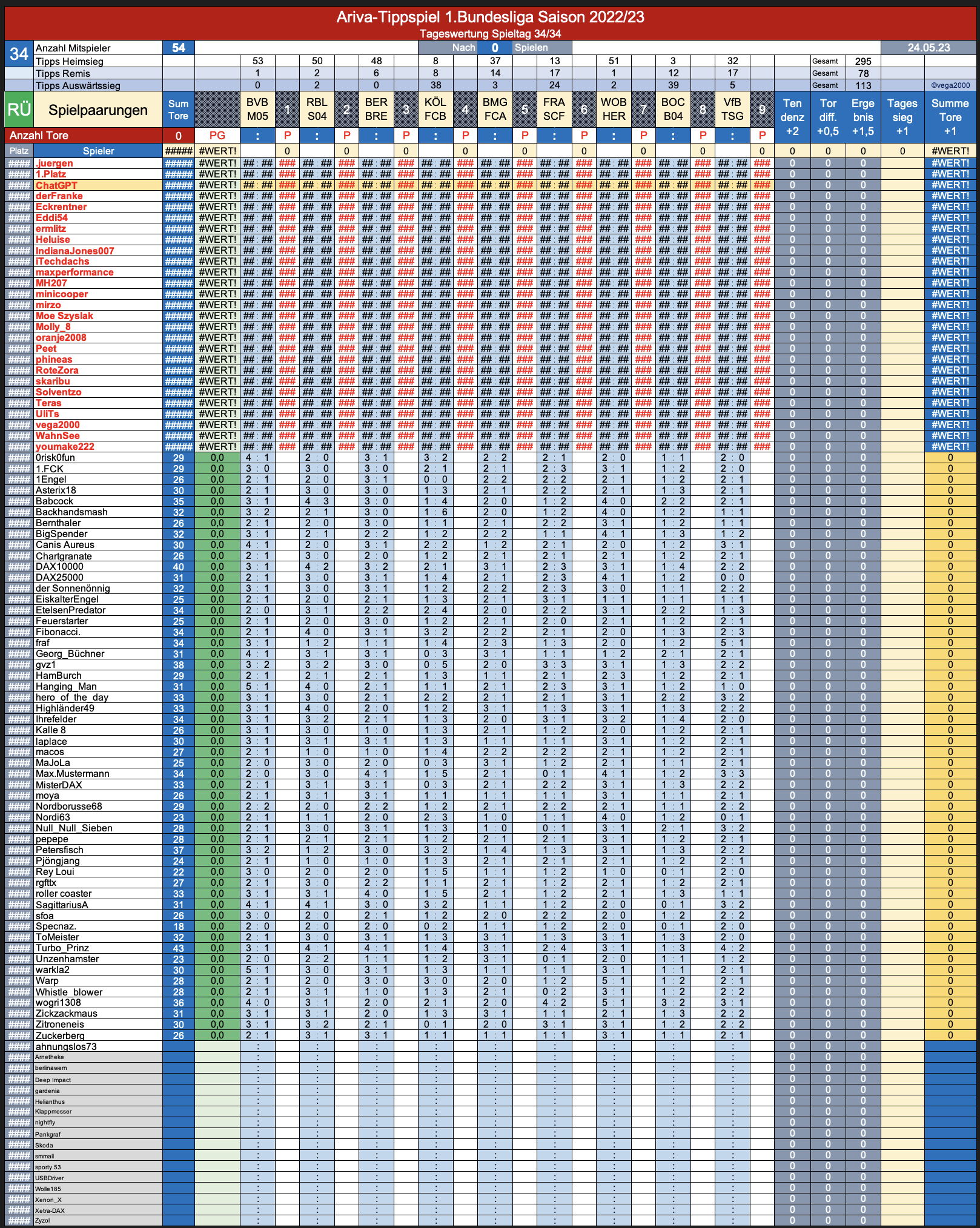The width and height of the screenshot is (980, 1228).
Task: Click the Sum Tore column header
Action: pyautogui.click(x=179, y=110)
